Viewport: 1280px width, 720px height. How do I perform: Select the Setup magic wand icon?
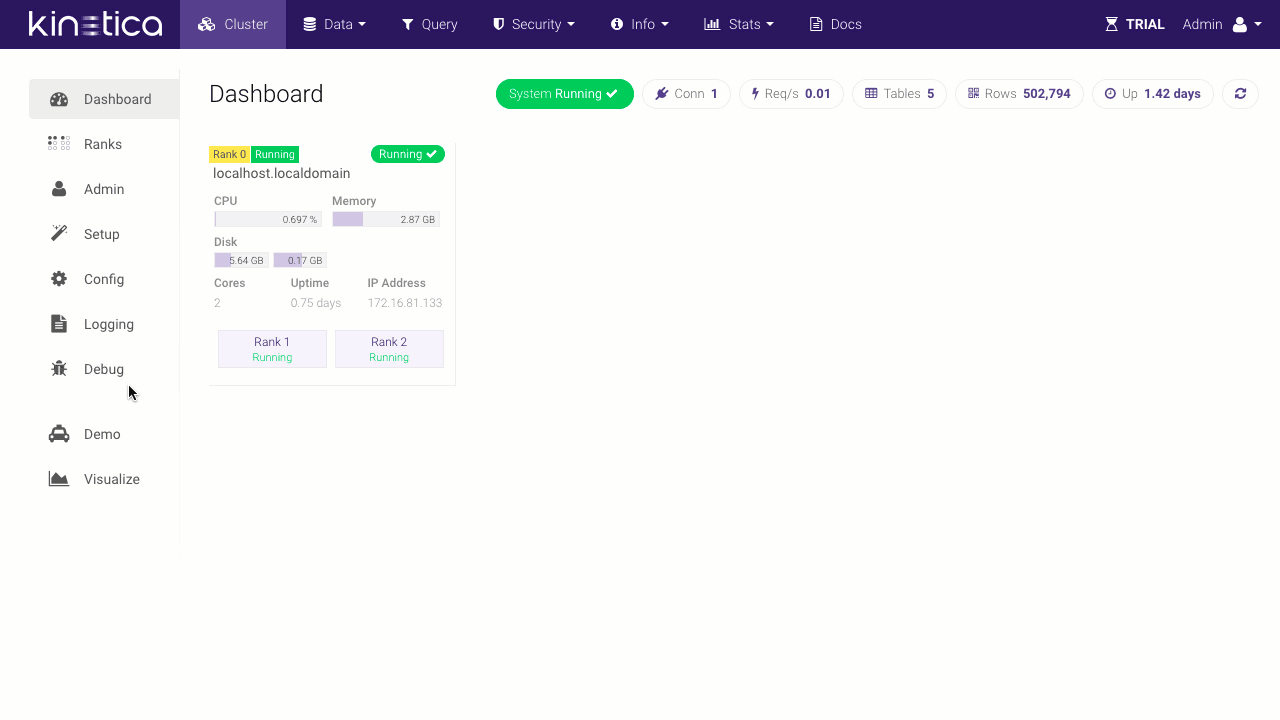[x=59, y=234]
